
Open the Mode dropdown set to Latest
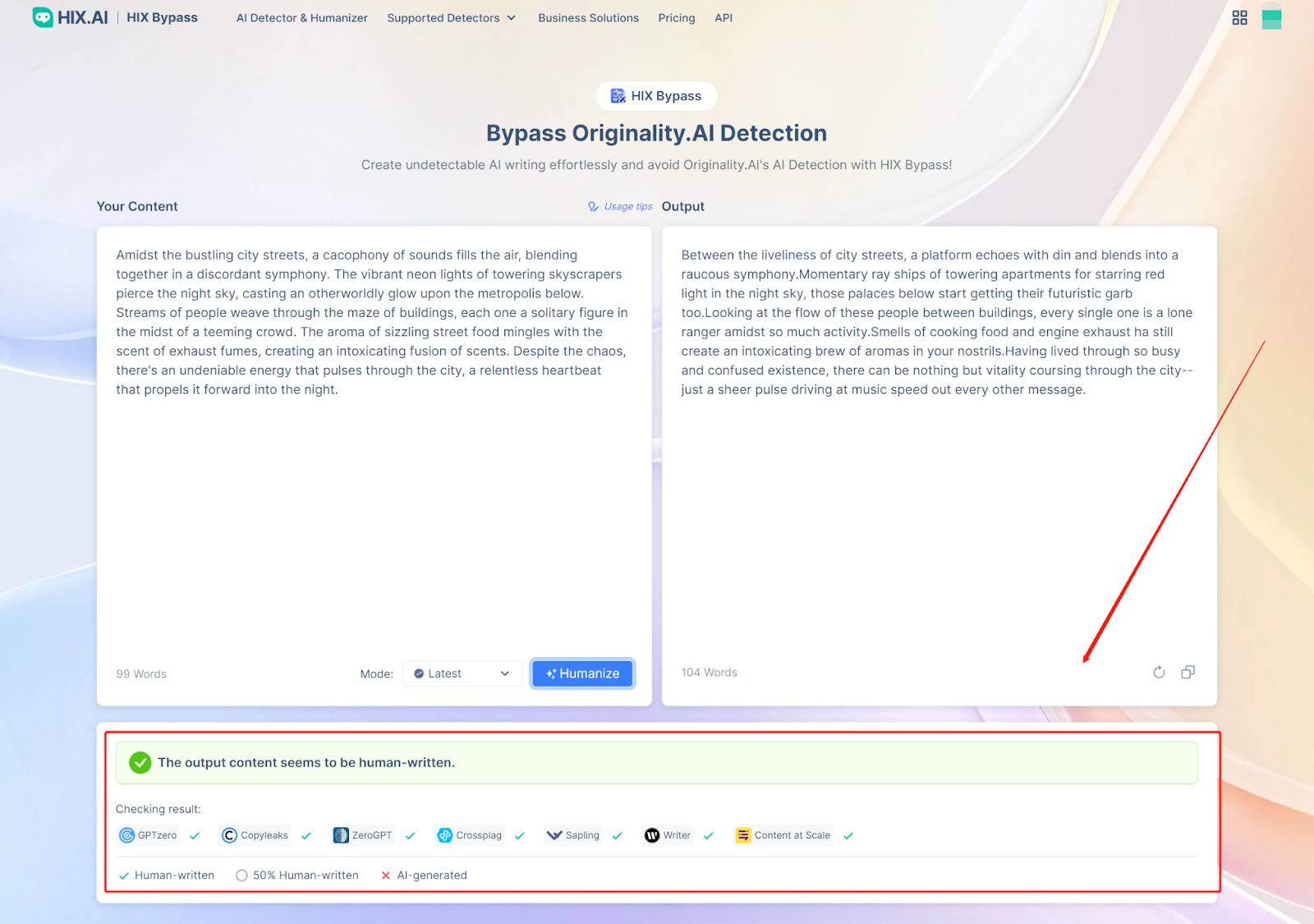(462, 673)
